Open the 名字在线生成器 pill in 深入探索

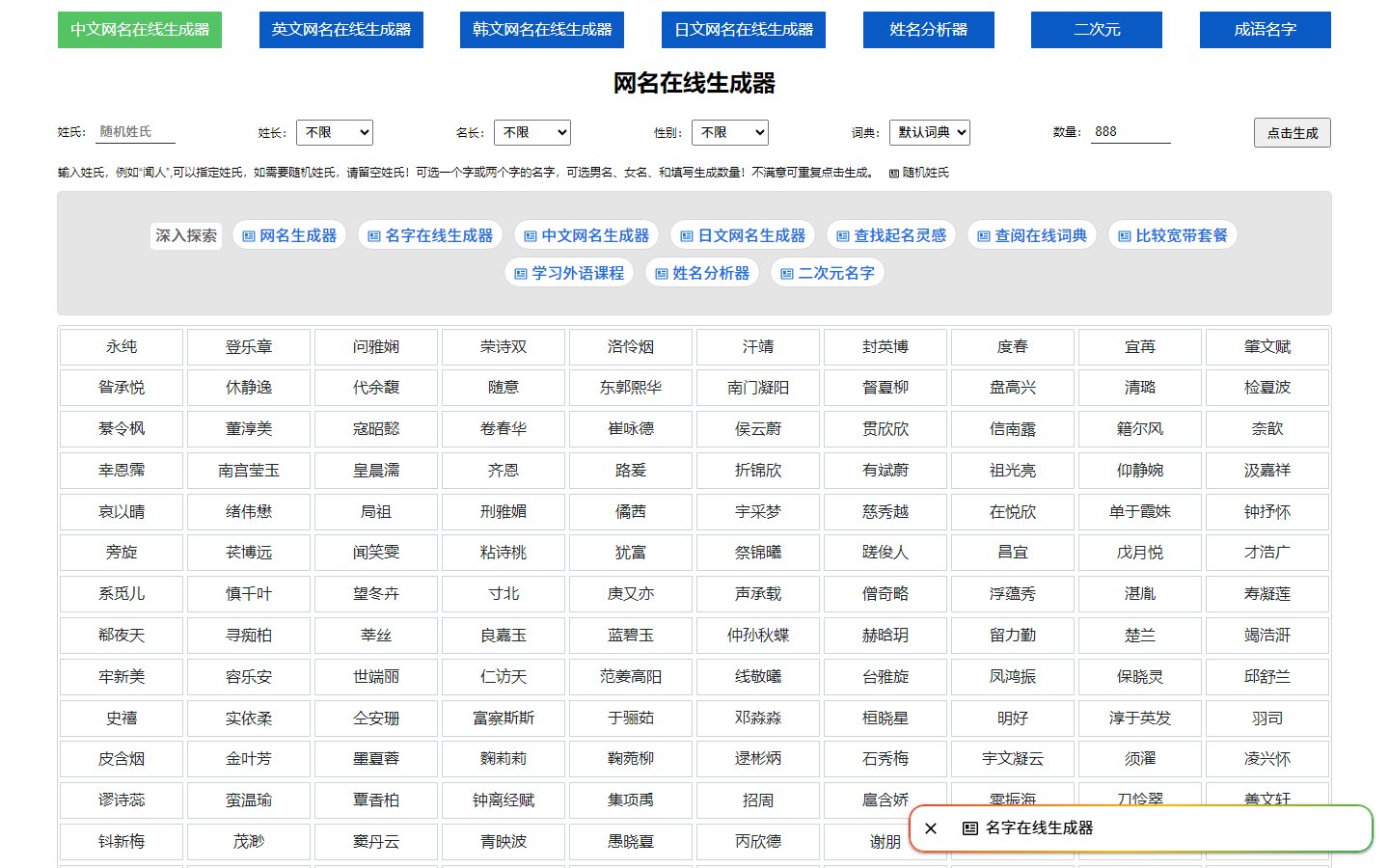(x=430, y=235)
